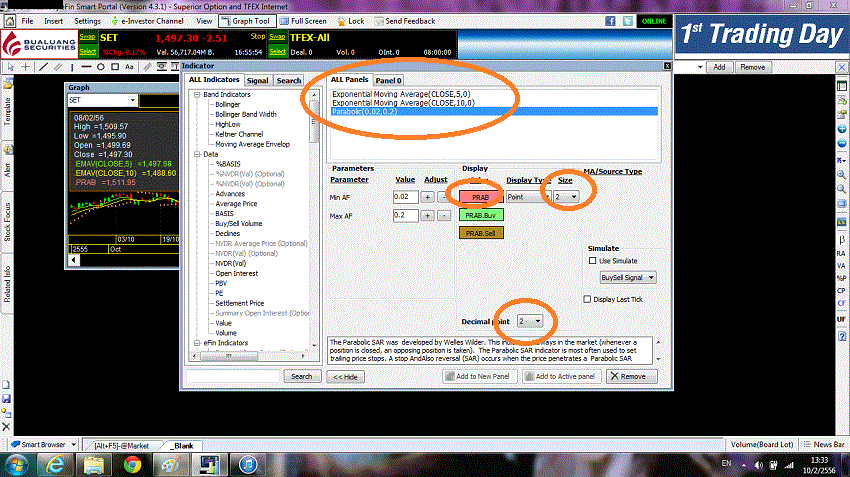Screen dimensions: 850x477
Task: Click the blue minus icon on right toolbar
Action: [x=842, y=143]
